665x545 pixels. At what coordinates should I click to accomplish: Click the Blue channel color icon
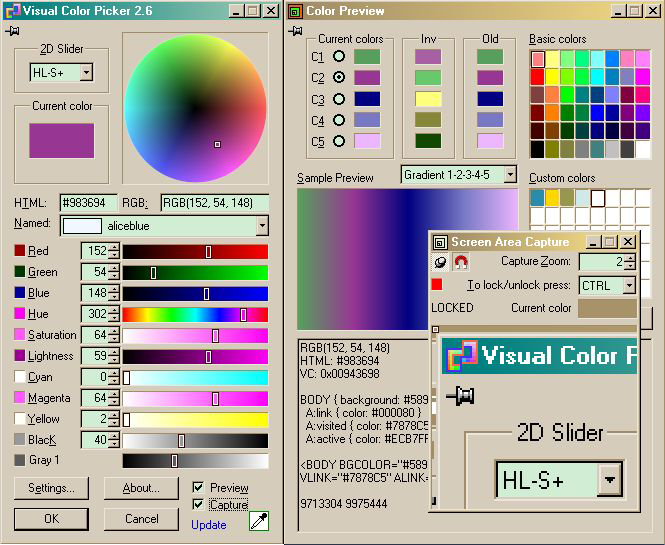pyautogui.click(x=20, y=293)
